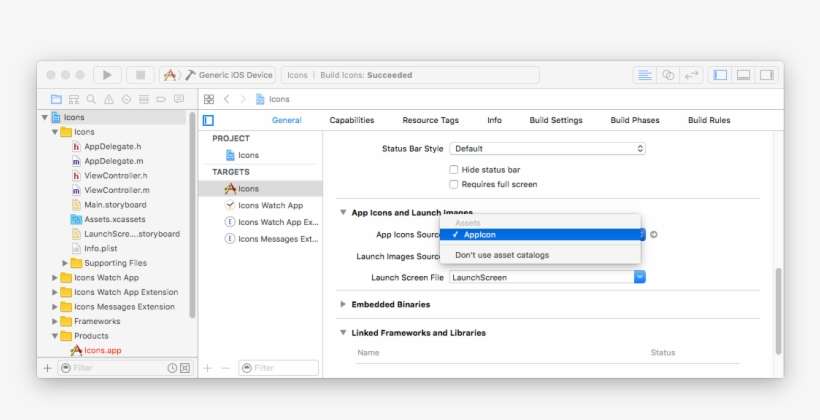The width and height of the screenshot is (820, 420).
Task: Toggle the Utilities right panel
Action: tap(766, 75)
